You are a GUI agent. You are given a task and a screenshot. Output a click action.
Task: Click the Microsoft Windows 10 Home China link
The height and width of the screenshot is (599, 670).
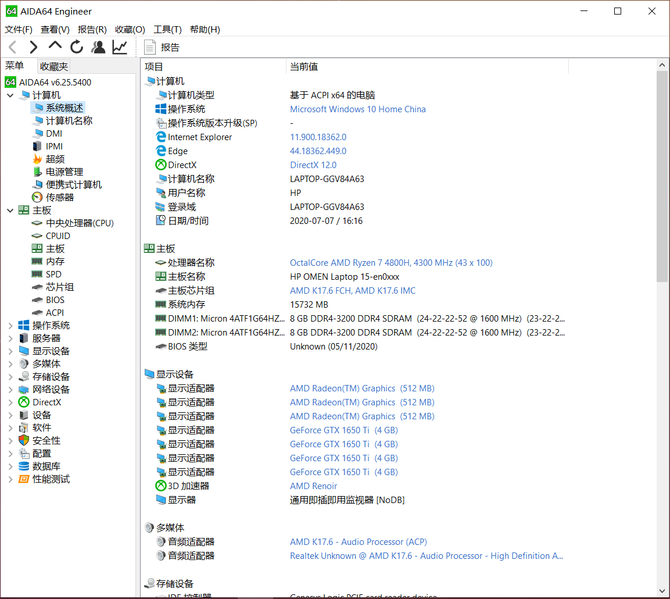click(357, 109)
